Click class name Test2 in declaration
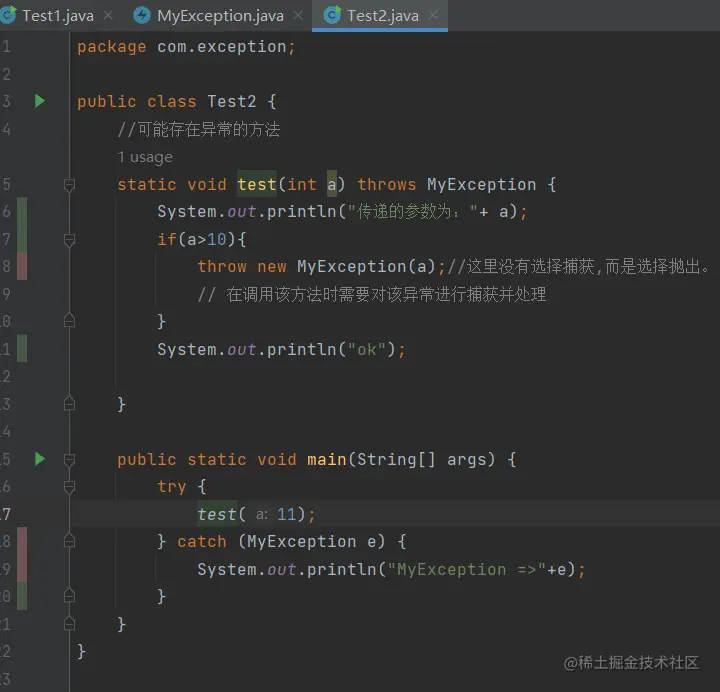 click(x=232, y=101)
